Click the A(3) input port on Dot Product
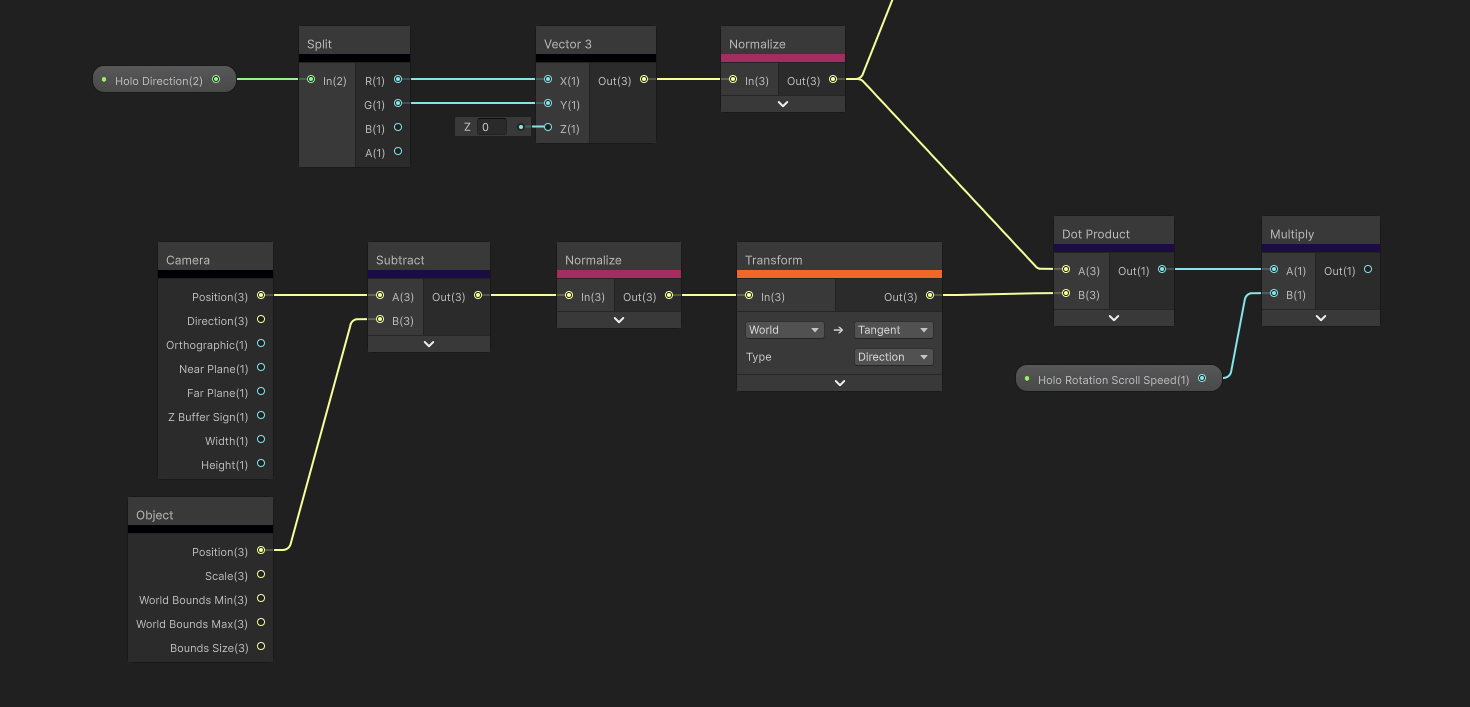This screenshot has width=1470, height=707. tap(1066, 269)
